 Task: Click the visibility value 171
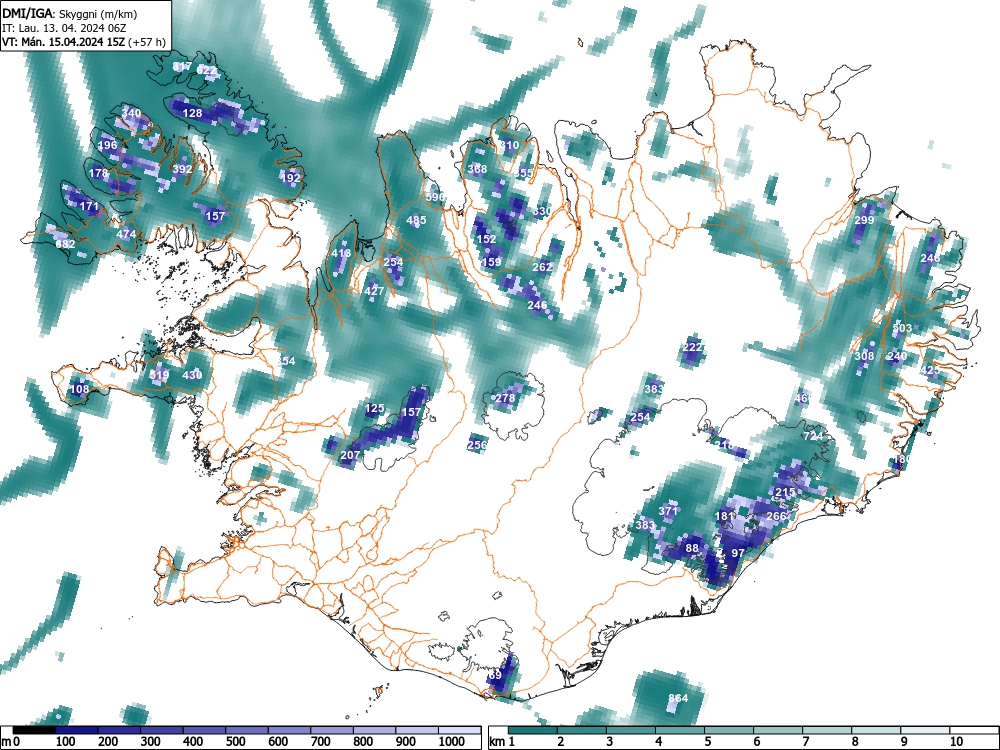[90, 206]
